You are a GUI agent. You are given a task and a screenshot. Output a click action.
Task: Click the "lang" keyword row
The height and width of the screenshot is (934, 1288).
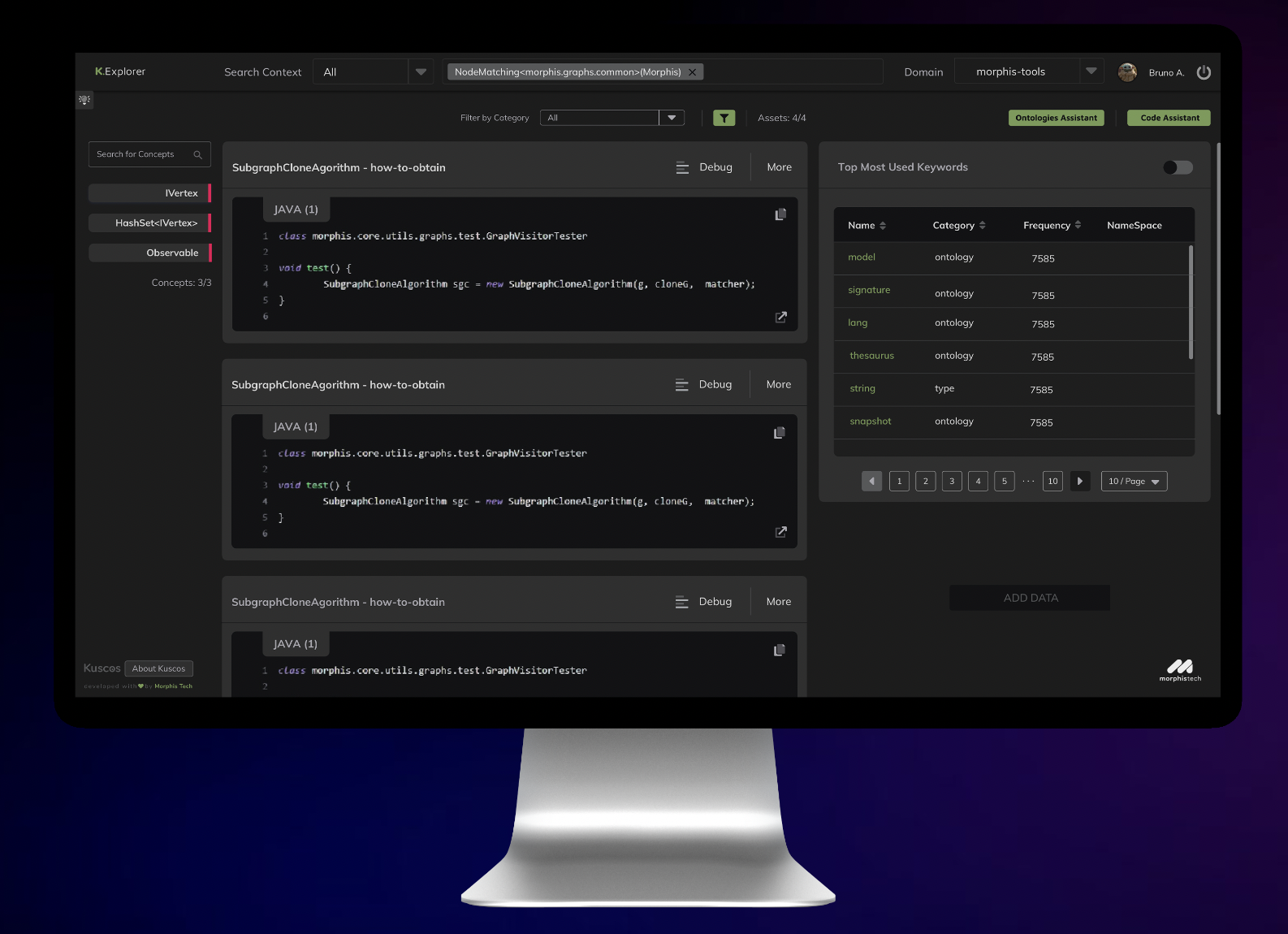pos(1014,324)
